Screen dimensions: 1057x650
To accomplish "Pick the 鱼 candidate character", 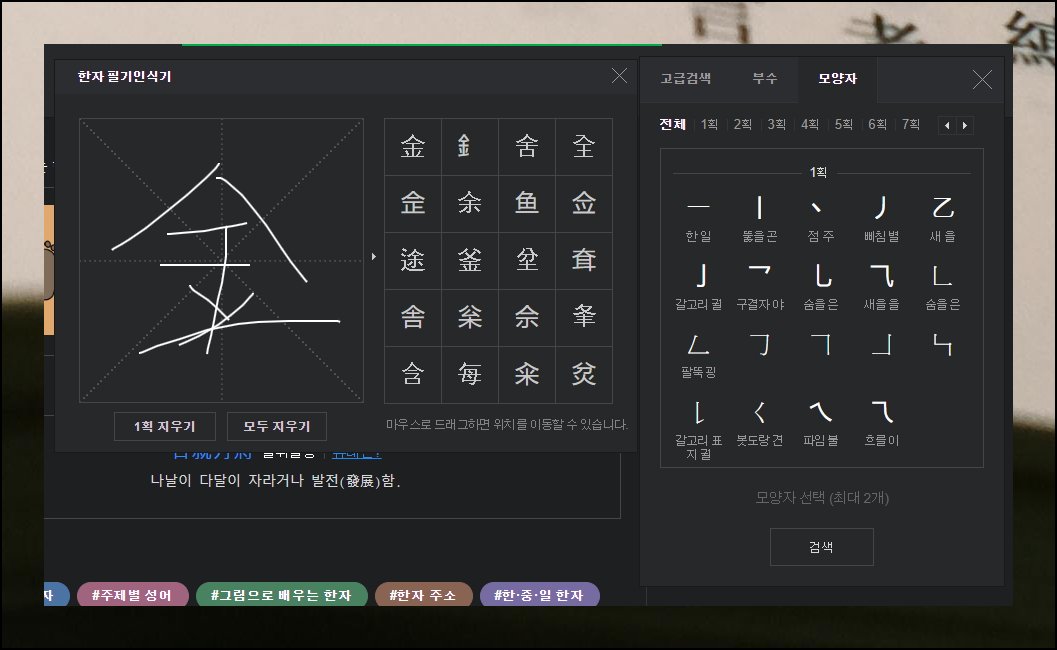I will pyautogui.click(x=526, y=203).
